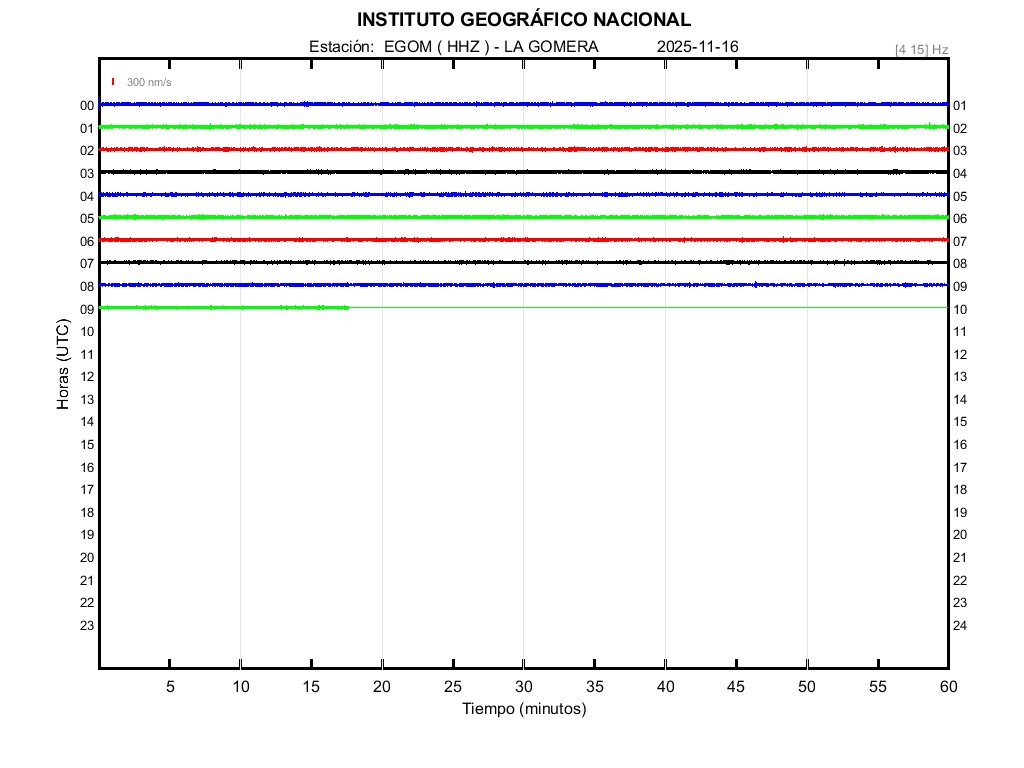Image resolution: width=1024 pixels, height=768 pixels.
Task: Click the [4 15] Hz filter label
Action: click(x=921, y=49)
